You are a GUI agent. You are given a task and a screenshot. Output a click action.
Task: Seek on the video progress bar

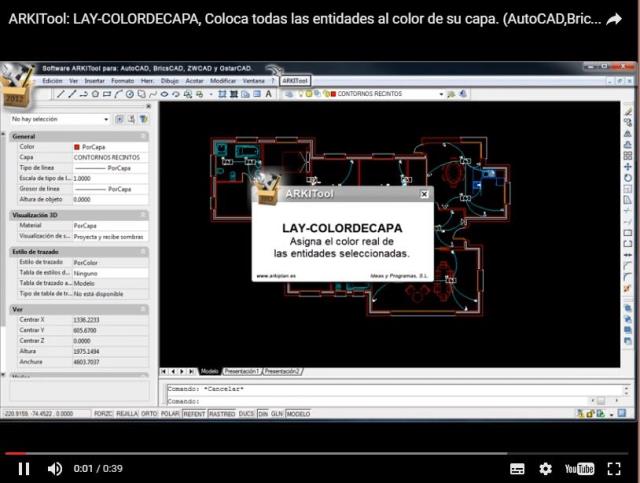(x=316, y=453)
